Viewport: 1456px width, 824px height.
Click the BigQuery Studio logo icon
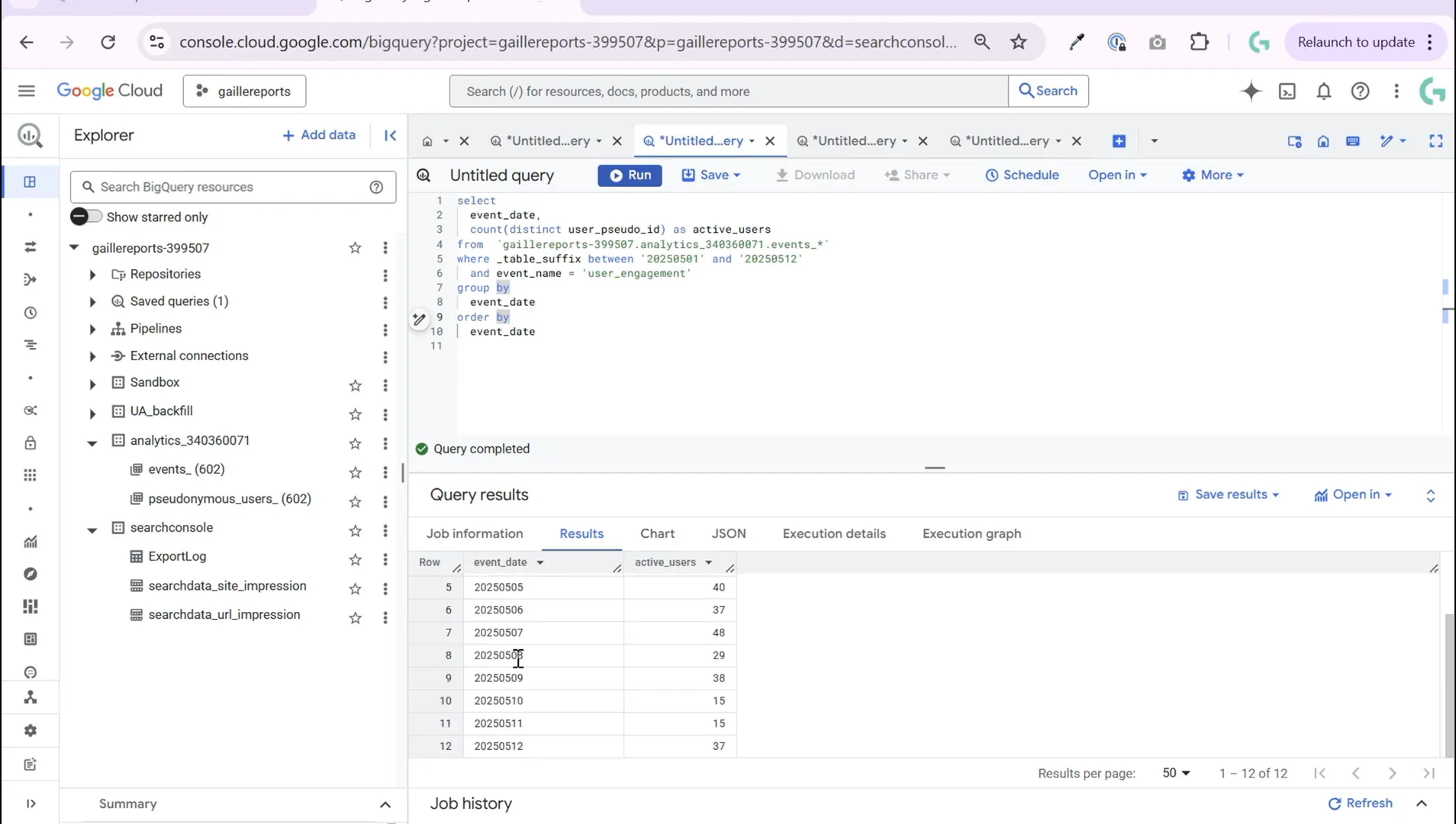[30, 136]
